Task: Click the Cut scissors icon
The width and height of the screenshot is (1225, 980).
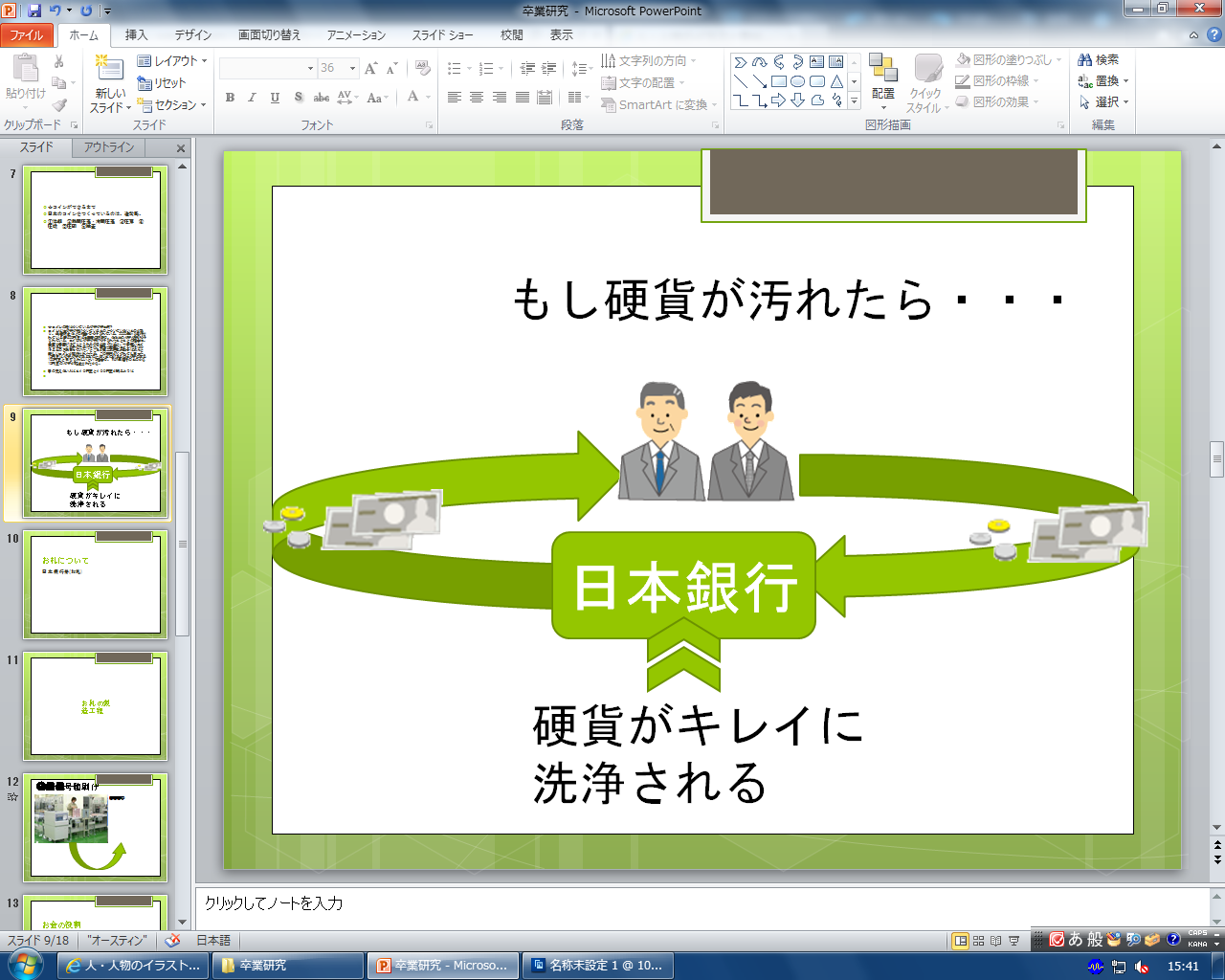Action: tap(58, 61)
